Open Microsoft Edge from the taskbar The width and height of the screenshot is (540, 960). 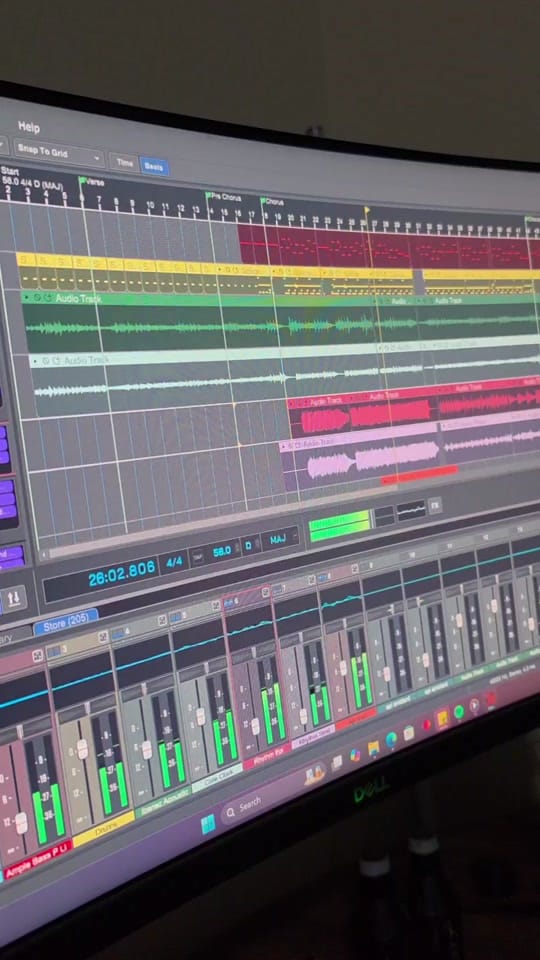tap(391, 740)
